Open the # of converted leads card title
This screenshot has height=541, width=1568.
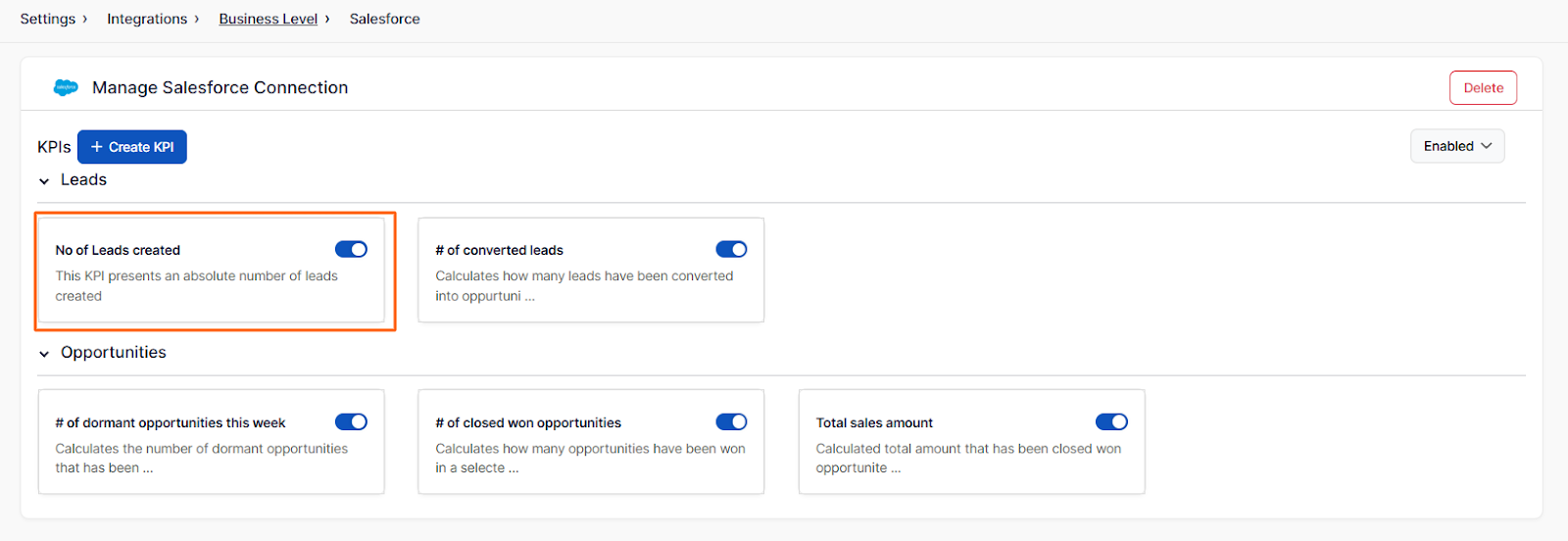pyautogui.click(x=500, y=250)
